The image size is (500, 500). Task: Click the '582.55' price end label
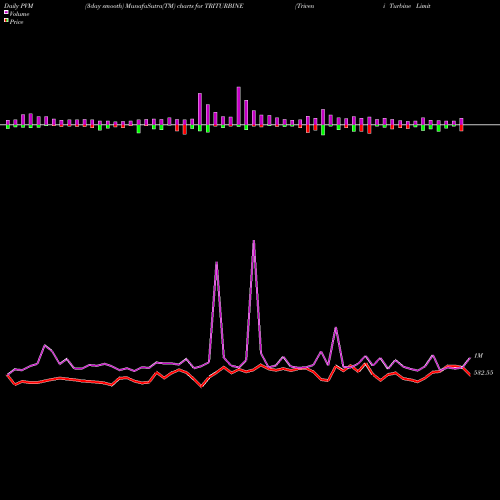tap(483, 373)
